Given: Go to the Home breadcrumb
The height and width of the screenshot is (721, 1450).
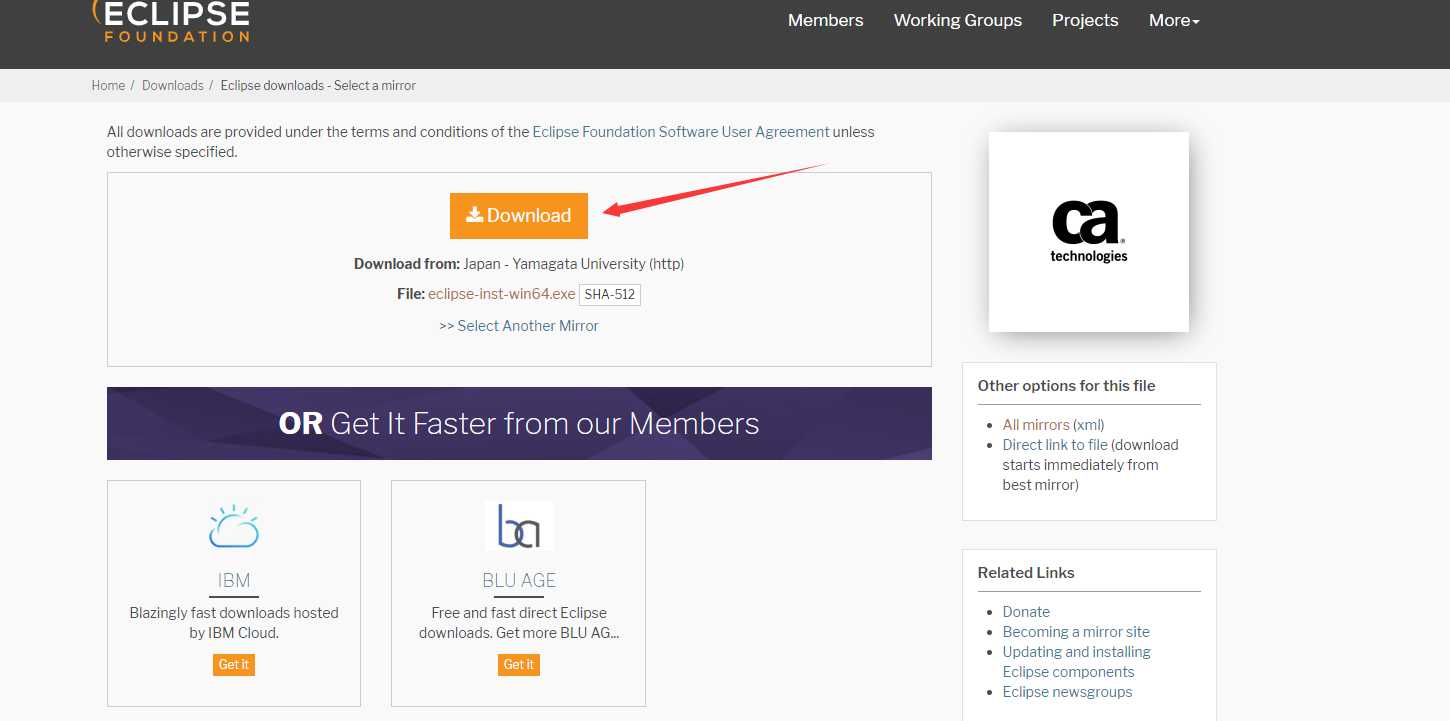Looking at the screenshot, I should (108, 86).
